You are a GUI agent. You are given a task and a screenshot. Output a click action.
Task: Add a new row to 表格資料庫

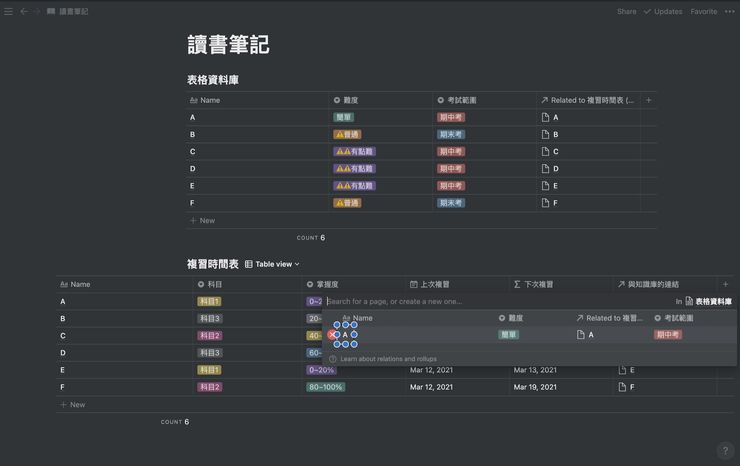coord(202,220)
